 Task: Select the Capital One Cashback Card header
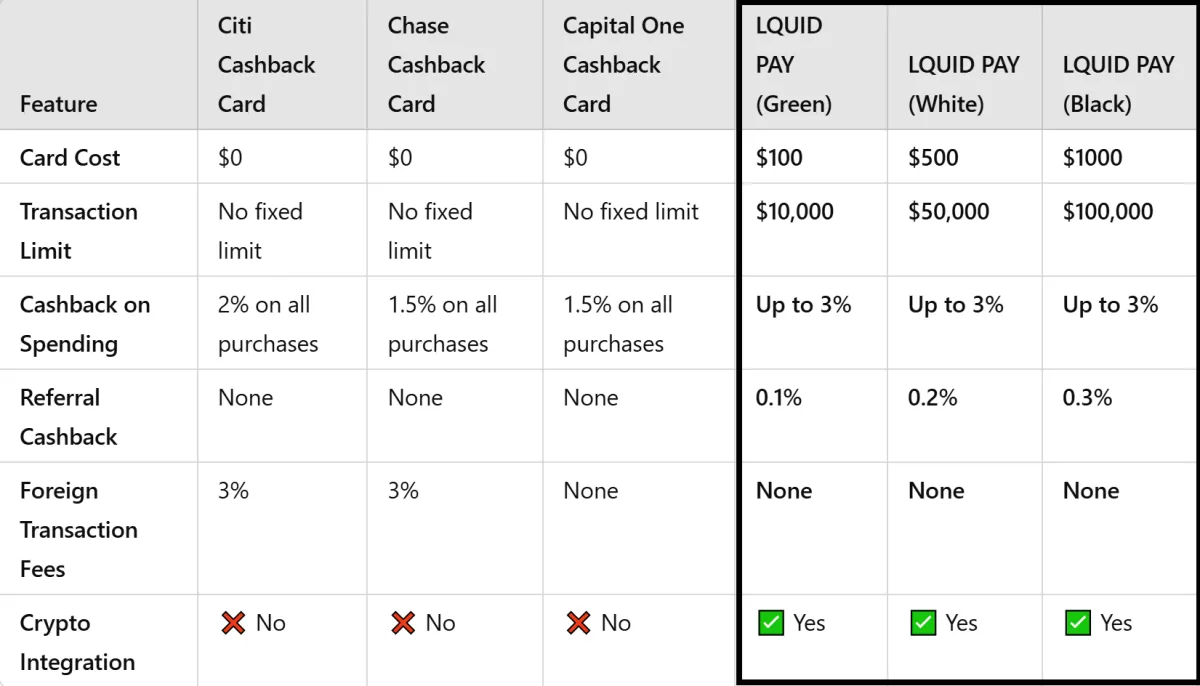623,65
